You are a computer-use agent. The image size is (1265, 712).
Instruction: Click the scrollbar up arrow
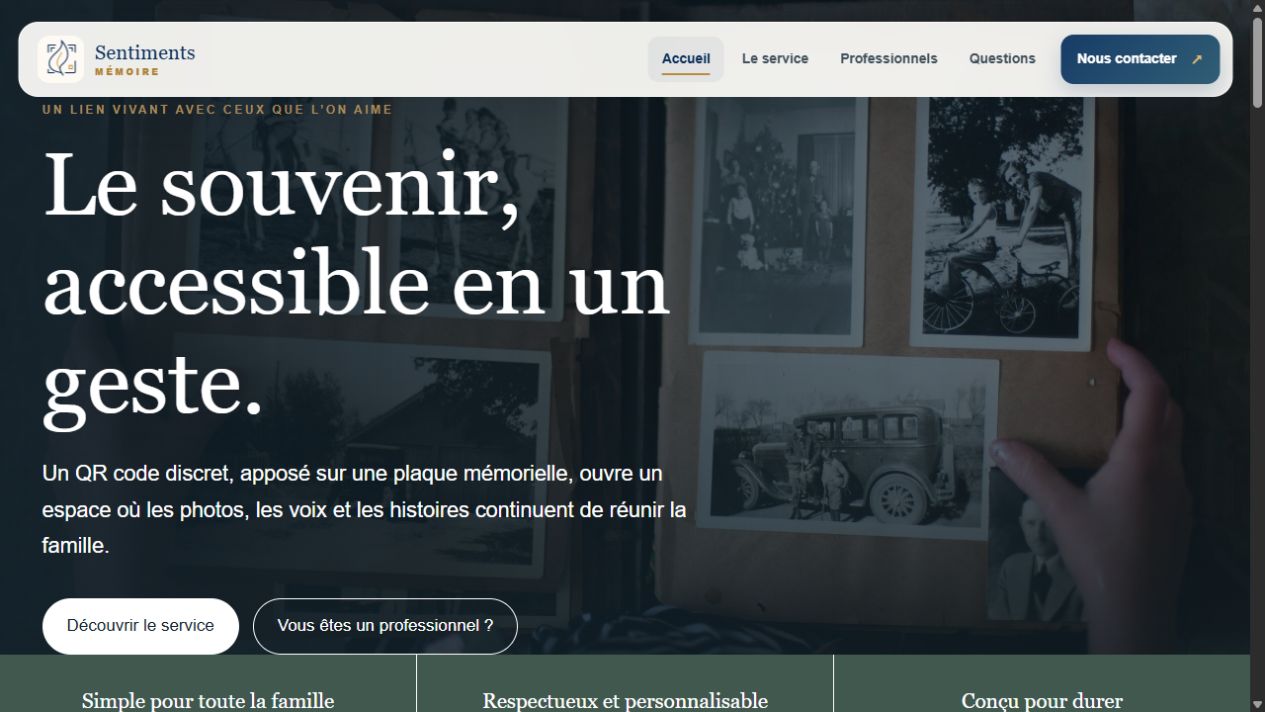pos(1257,7)
